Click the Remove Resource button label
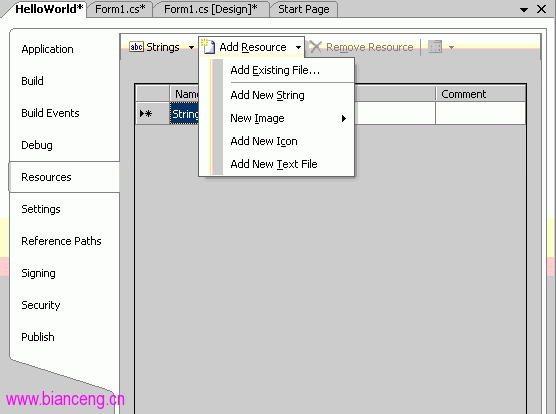 369,47
